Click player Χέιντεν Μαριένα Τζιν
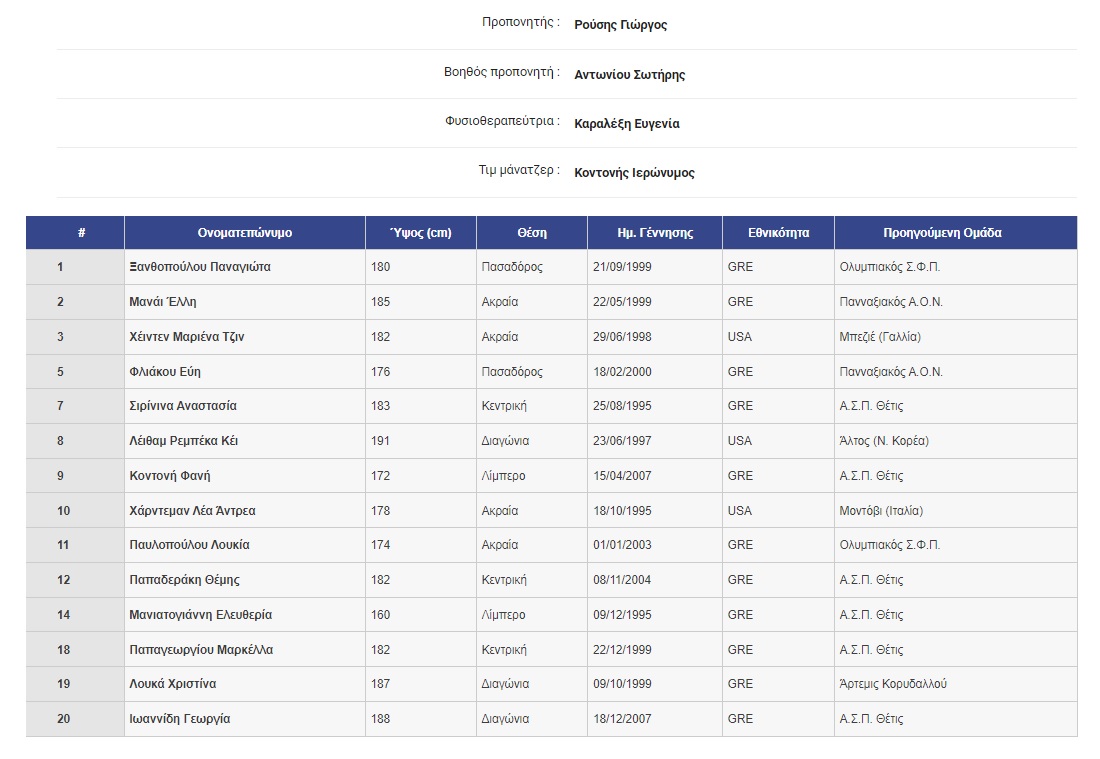The image size is (1100, 759). coord(187,337)
